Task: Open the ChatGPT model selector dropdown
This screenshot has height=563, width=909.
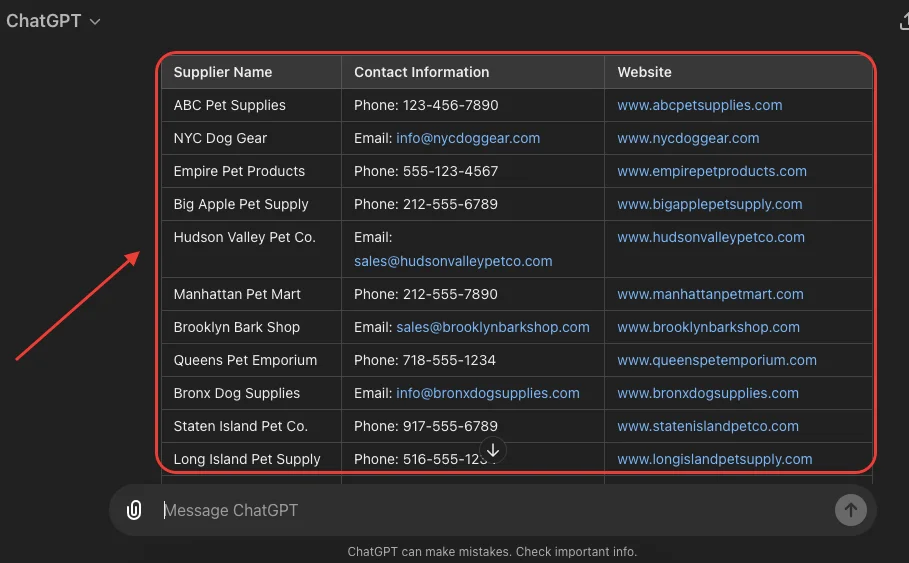Action: click(x=53, y=21)
